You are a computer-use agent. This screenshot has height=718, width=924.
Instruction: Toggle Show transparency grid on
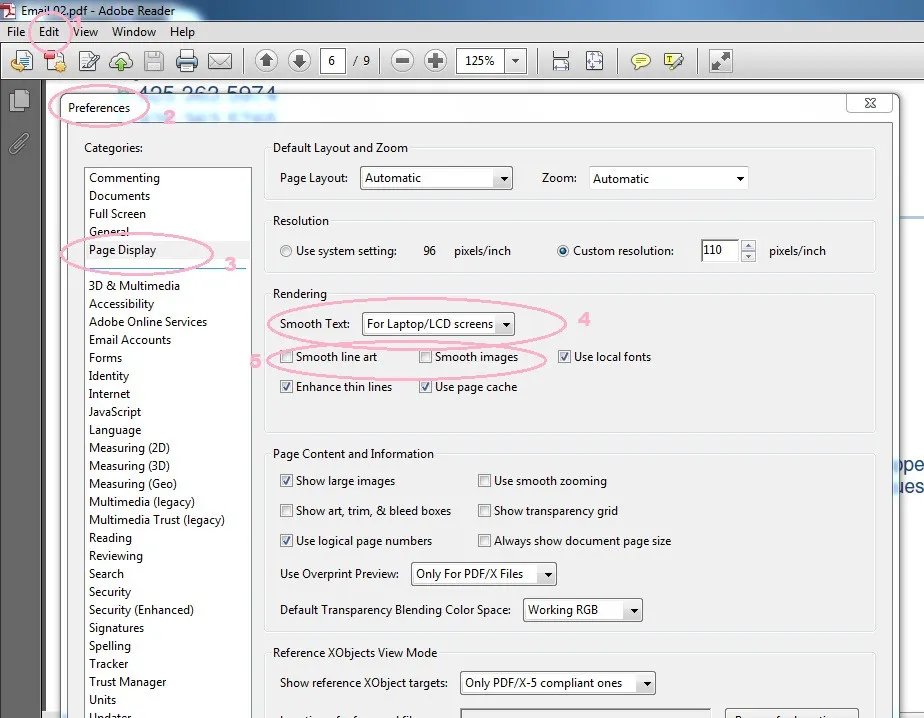485,511
